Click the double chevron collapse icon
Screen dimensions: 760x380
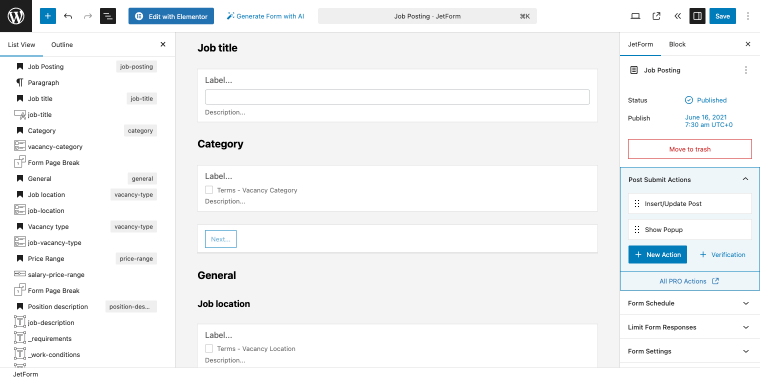(678, 16)
